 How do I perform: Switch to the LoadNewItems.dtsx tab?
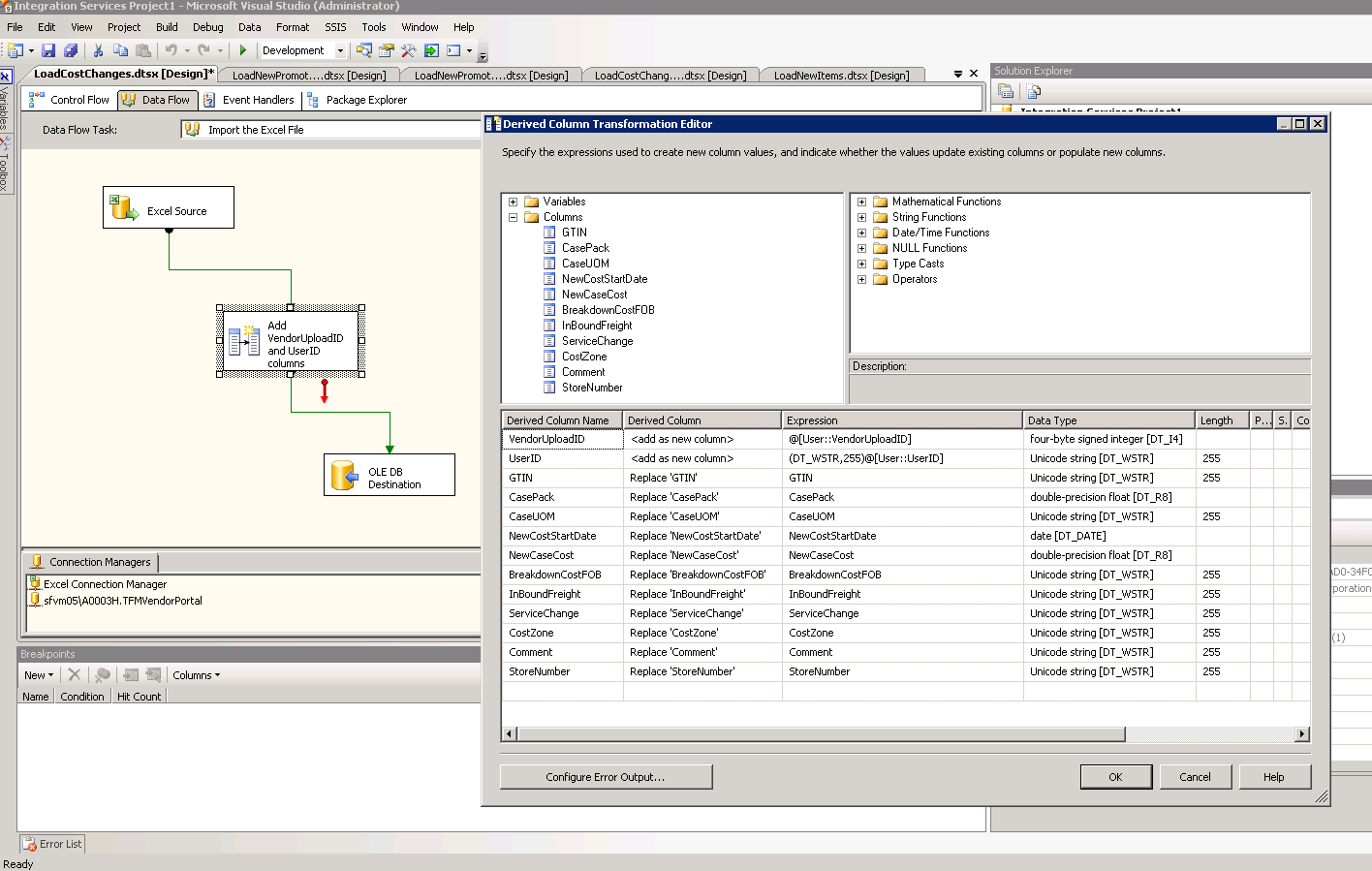(x=843, y=75)
